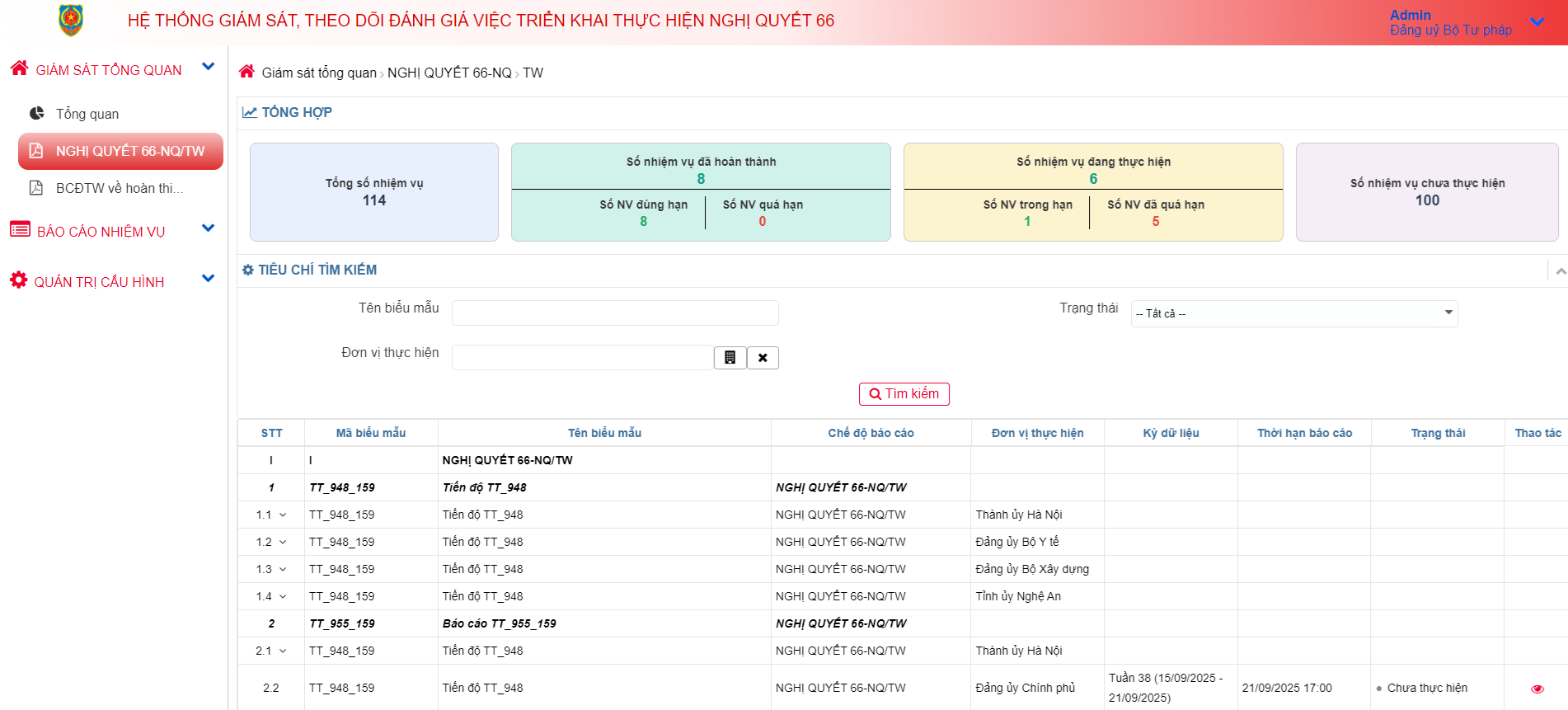Viewport: 1568px width, 710px height.
Task: Open the Admin user menu arrow
Action: [x=1537, y=22]
